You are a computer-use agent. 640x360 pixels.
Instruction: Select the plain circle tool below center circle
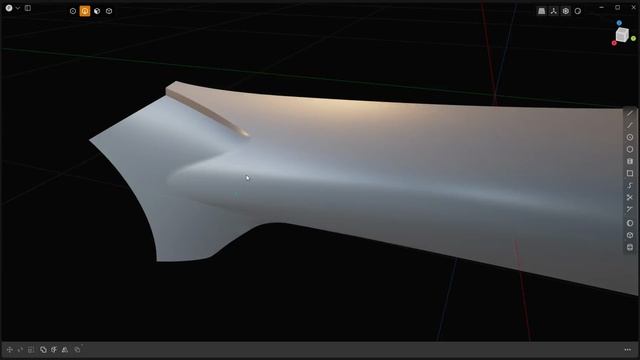point(630,149)
